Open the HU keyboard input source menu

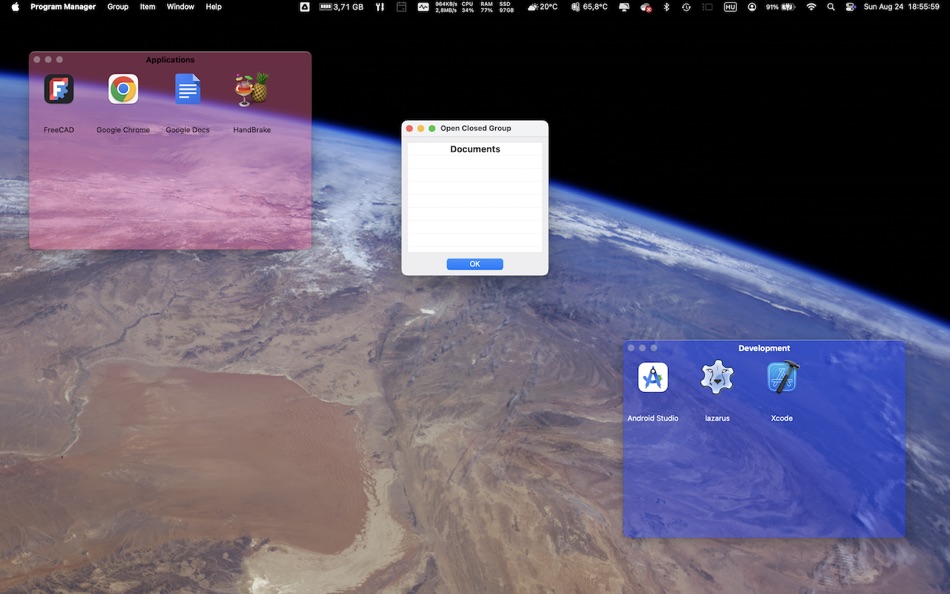pyautogui.click(x=730, y=7)
